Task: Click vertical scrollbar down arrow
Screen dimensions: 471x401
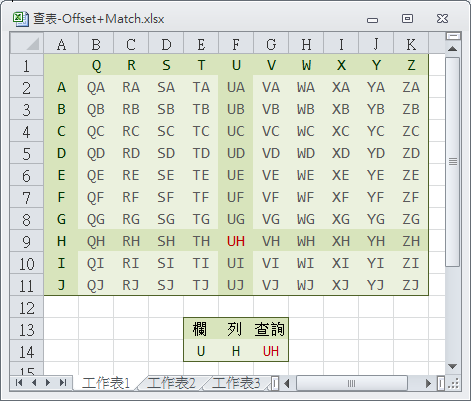Action: pos(453,367)
